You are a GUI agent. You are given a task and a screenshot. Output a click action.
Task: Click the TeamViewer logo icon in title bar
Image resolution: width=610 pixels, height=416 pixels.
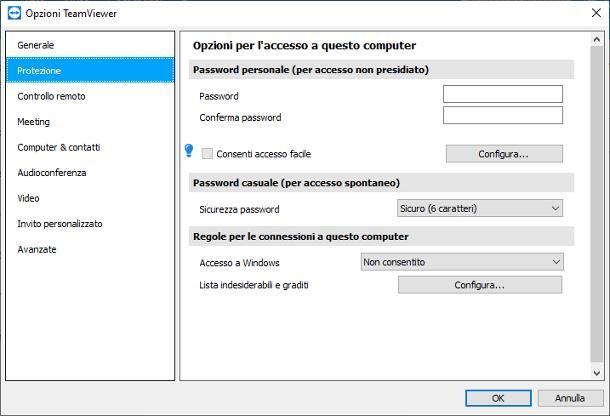[12, 12]
